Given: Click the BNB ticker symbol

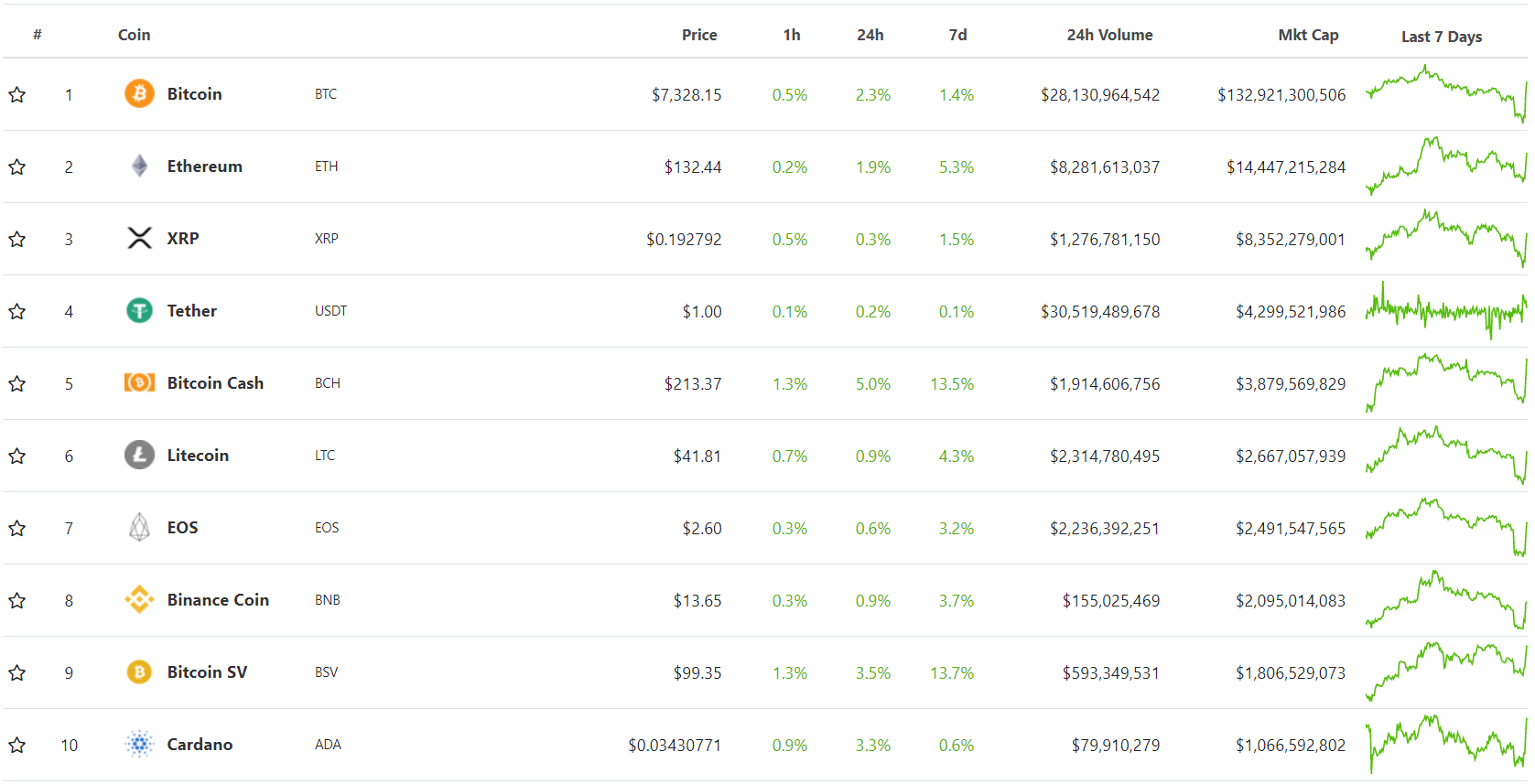Looking at the screenshot, I should coord(328,600).
